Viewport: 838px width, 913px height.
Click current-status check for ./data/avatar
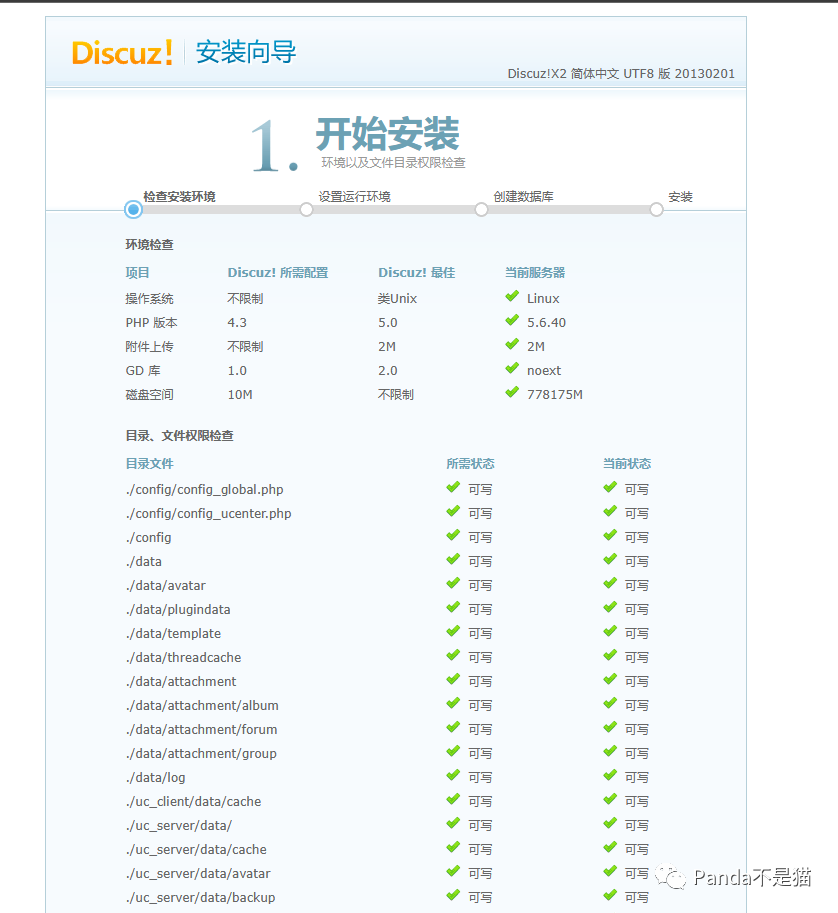click(x=610, y=584)
